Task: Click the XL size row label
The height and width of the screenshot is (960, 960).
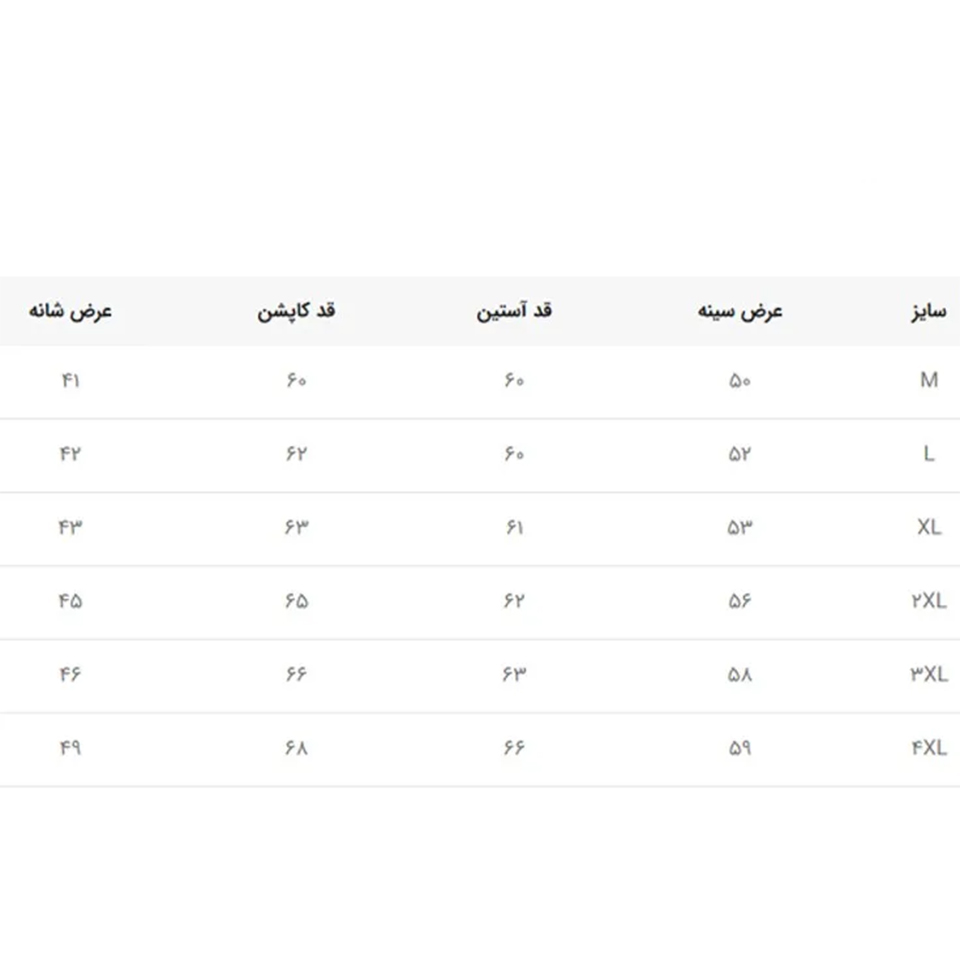Action: [x=929, y=527]
